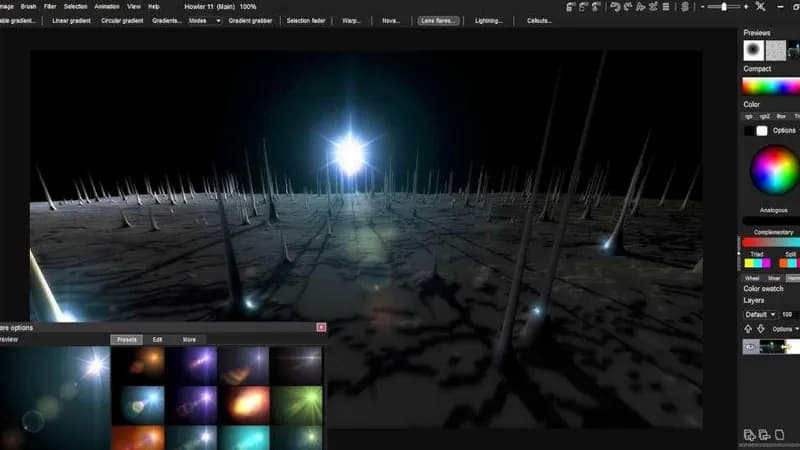Click the hamburger lines icon in top toolbar
This screenshot has width=800, height=450.
click(666, 7)
